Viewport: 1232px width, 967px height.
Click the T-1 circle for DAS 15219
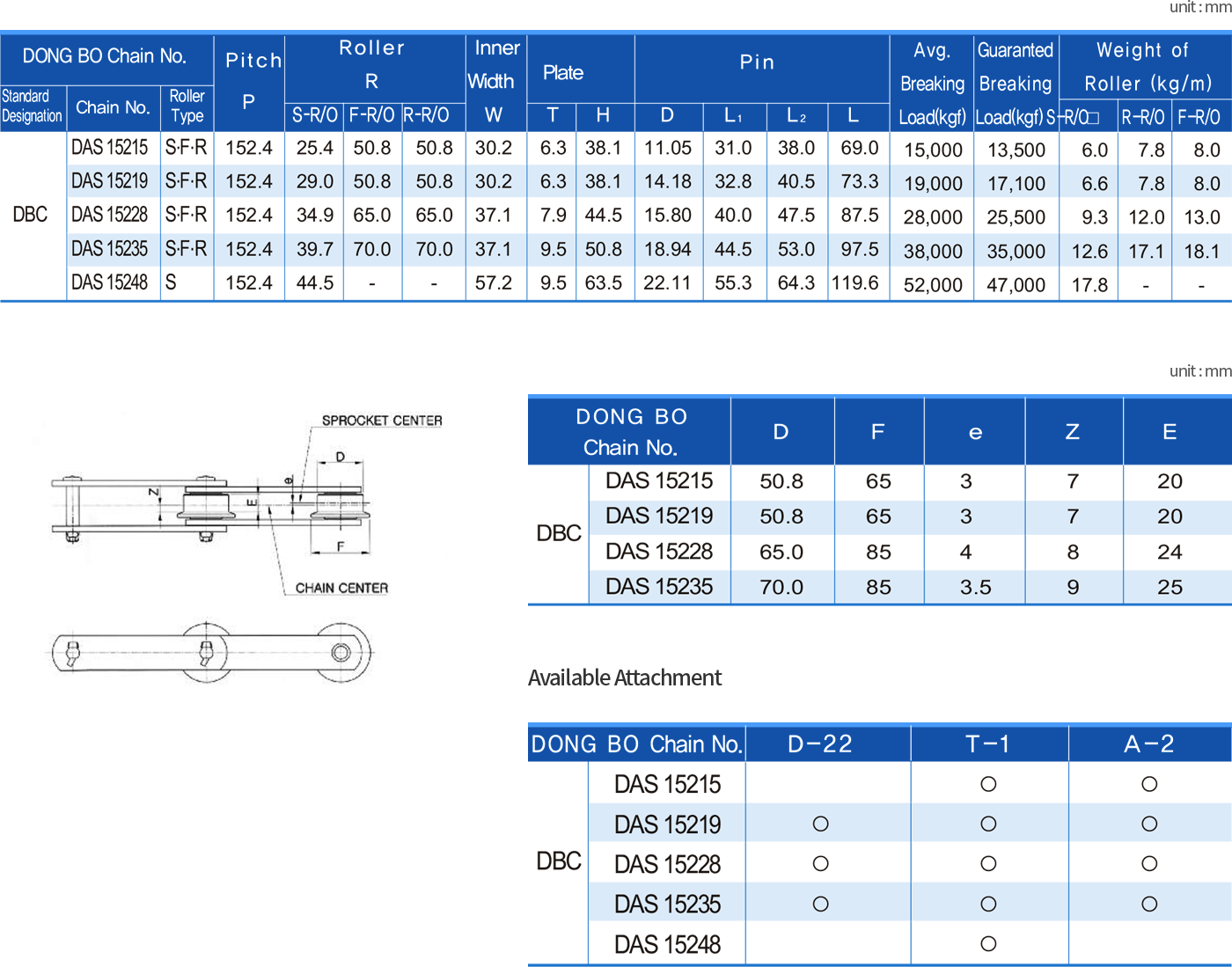[x=988, y=824]
